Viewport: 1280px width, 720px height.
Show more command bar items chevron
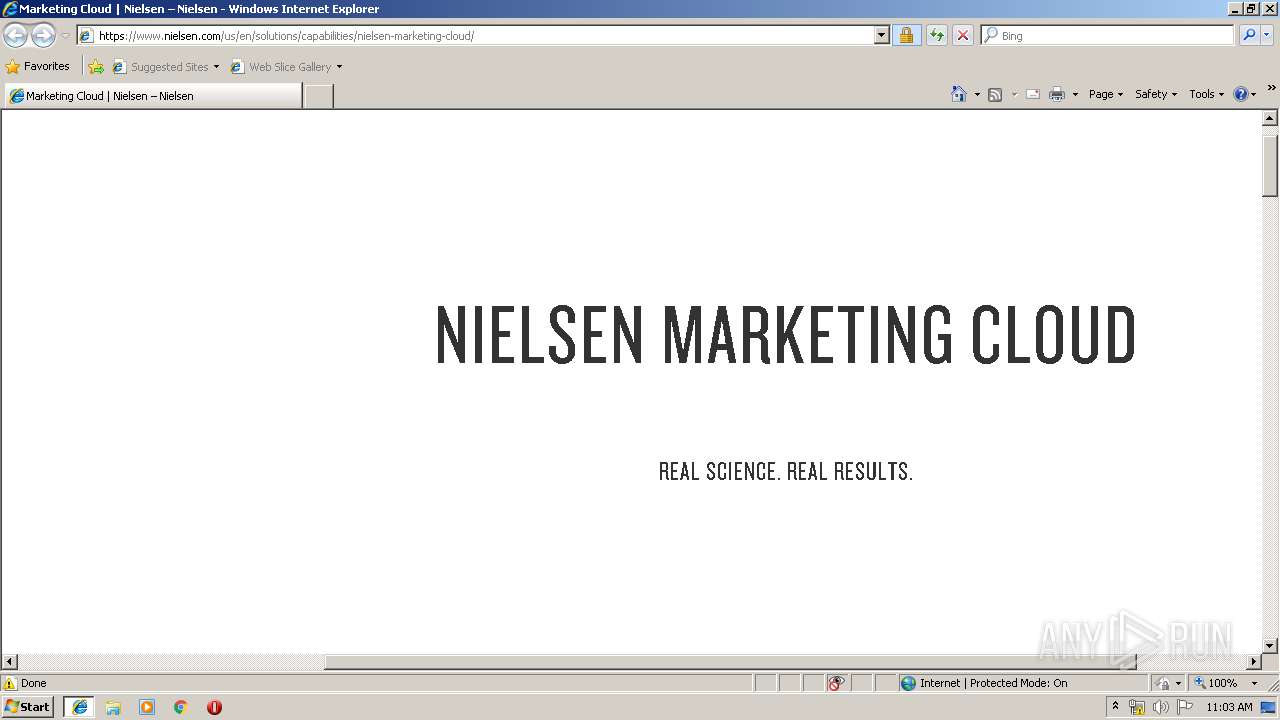click(1271, 89)
